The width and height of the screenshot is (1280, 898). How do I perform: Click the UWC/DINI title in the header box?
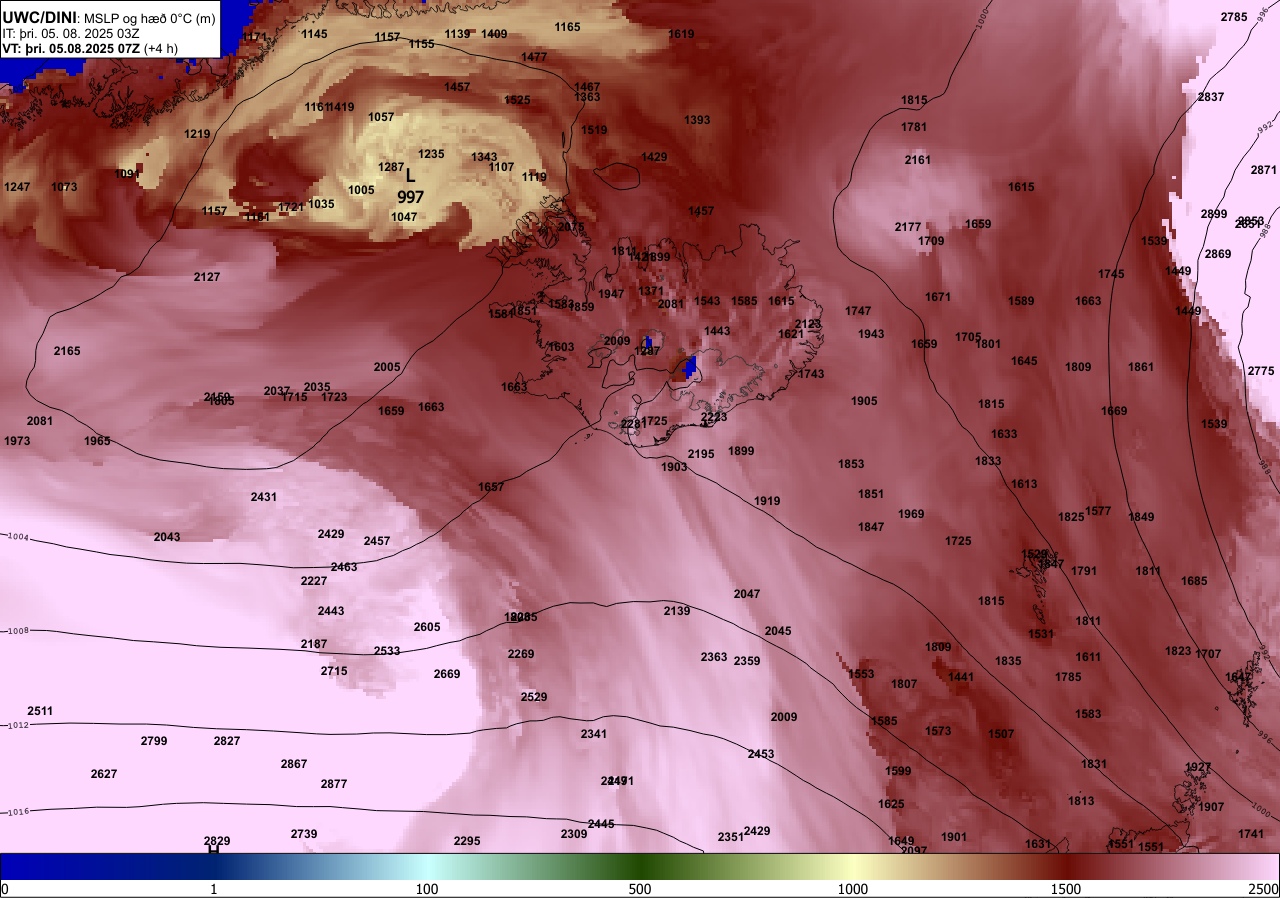point(39,16)
